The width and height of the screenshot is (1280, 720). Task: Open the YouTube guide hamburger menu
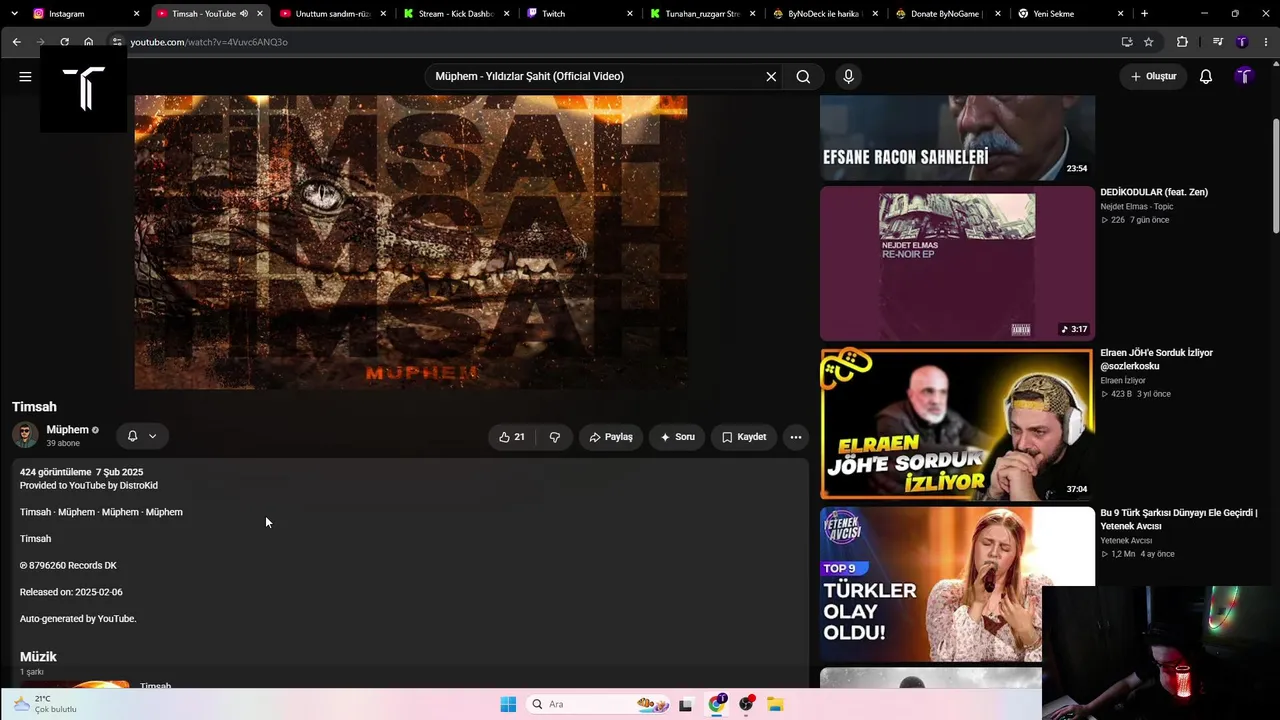click(x=25, y=76)
